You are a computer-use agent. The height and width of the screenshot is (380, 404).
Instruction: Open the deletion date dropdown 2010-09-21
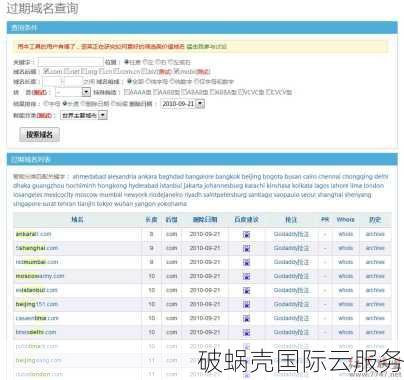182,104
